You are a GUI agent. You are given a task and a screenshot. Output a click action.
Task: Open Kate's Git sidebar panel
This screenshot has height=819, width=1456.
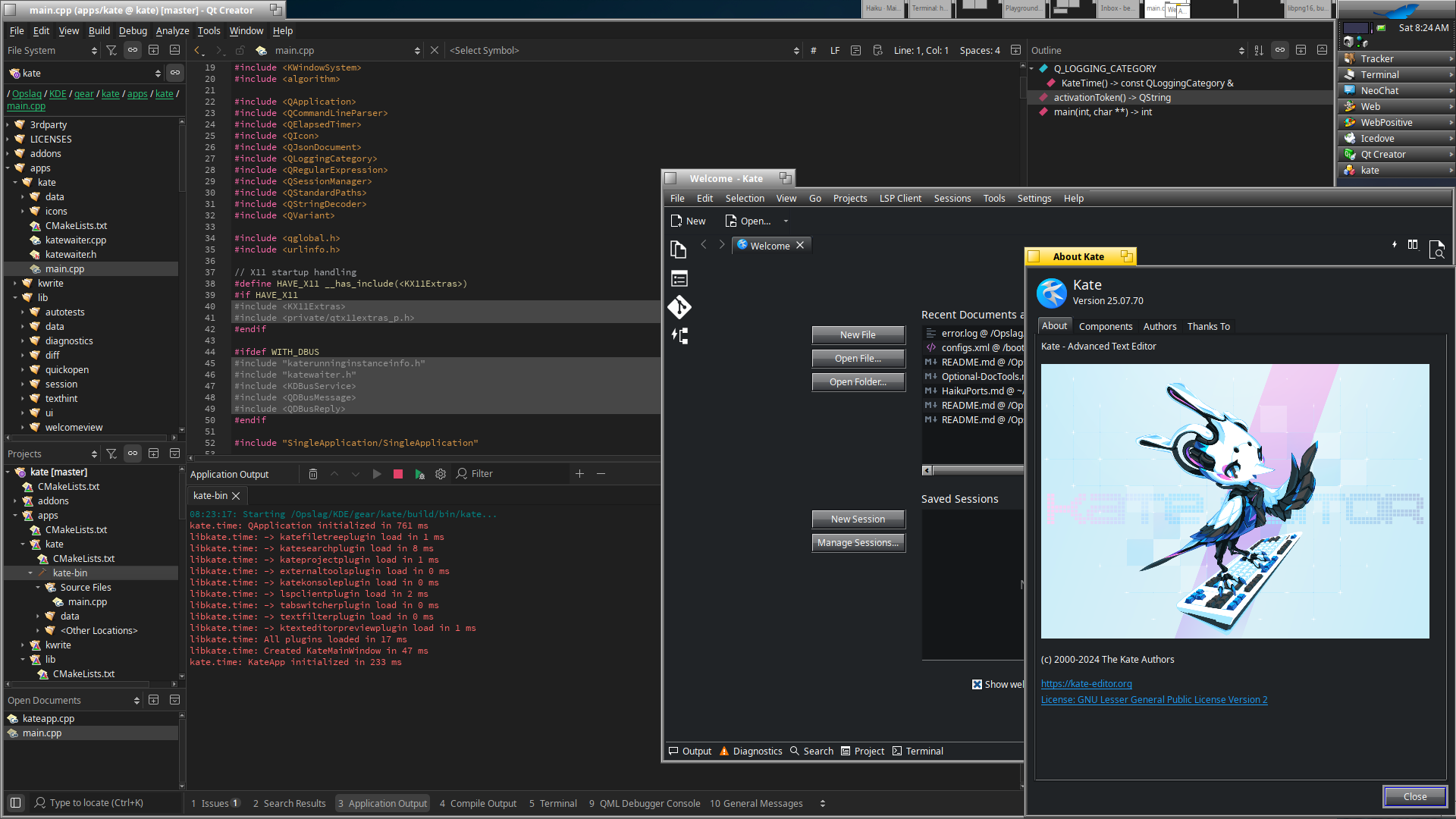[x=679, y=307]
